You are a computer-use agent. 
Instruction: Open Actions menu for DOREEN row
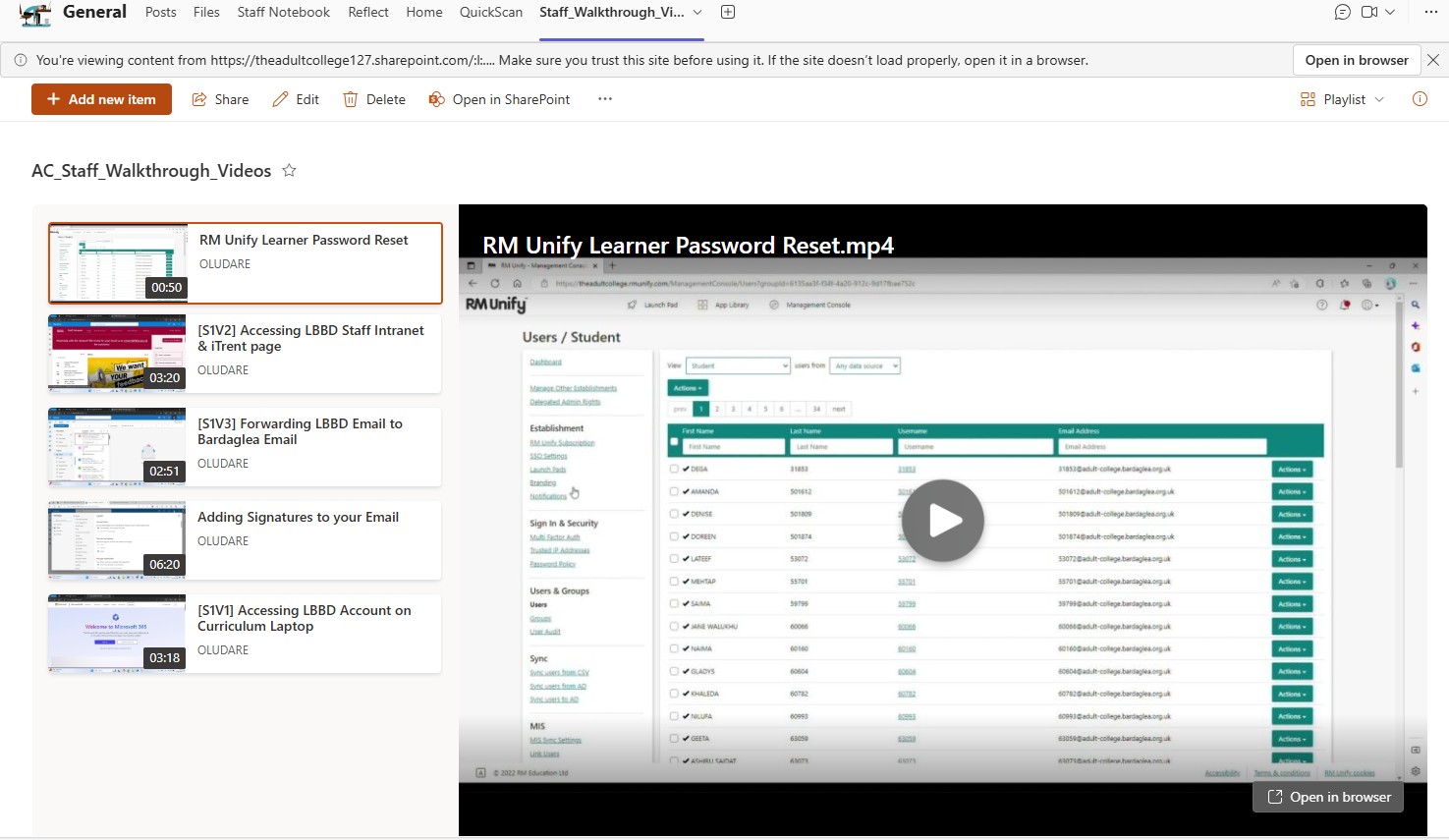tap(1291, 536)
